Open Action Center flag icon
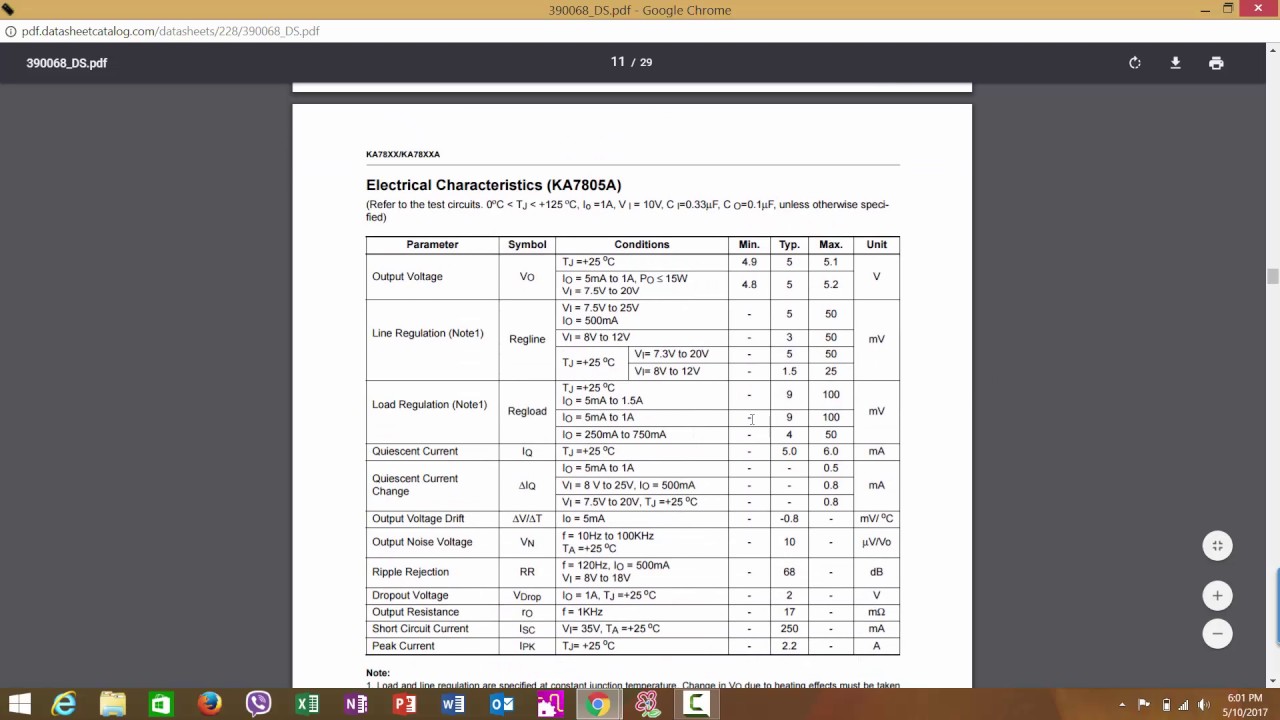 pos(1144,704)
